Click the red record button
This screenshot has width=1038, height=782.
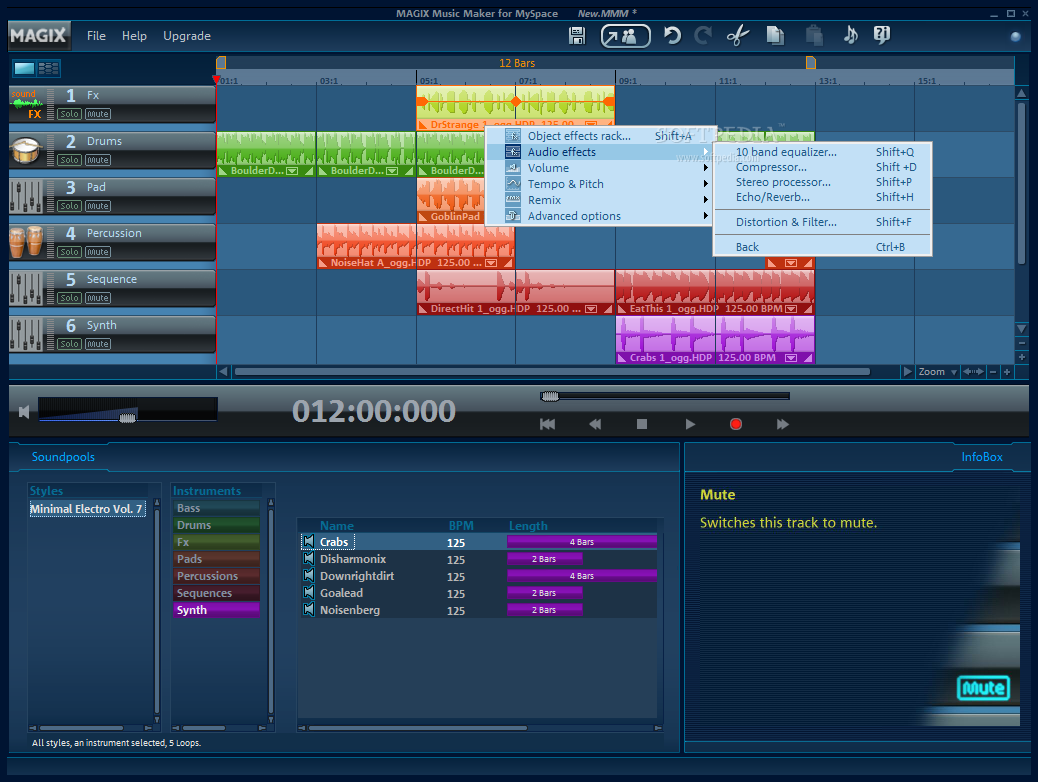(x=735, y=424)
